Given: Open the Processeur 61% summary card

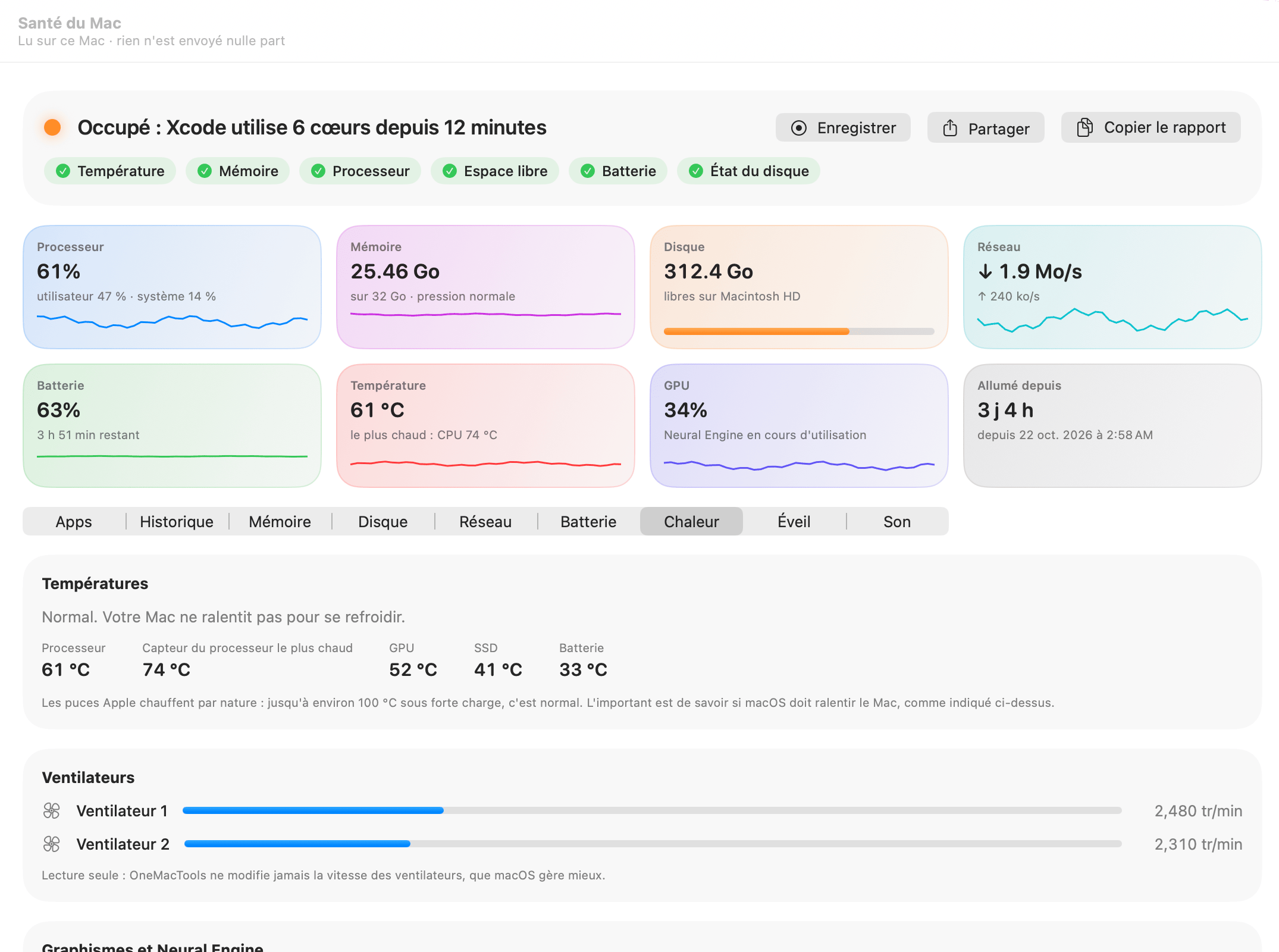Looking at the screenshot, I should (172, 287).
